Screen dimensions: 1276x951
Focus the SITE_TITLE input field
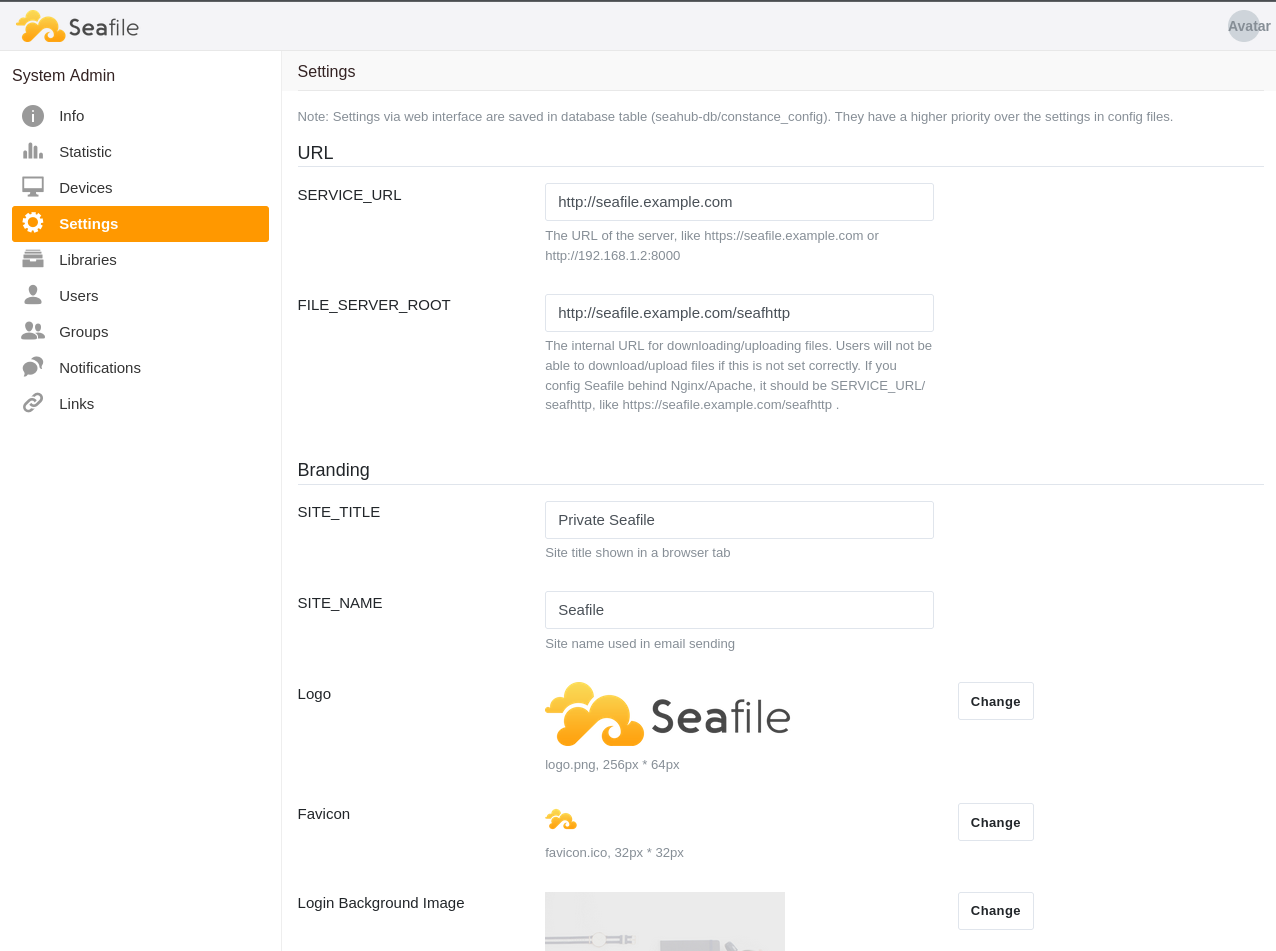pyautogui.click(x=739, y=520)
